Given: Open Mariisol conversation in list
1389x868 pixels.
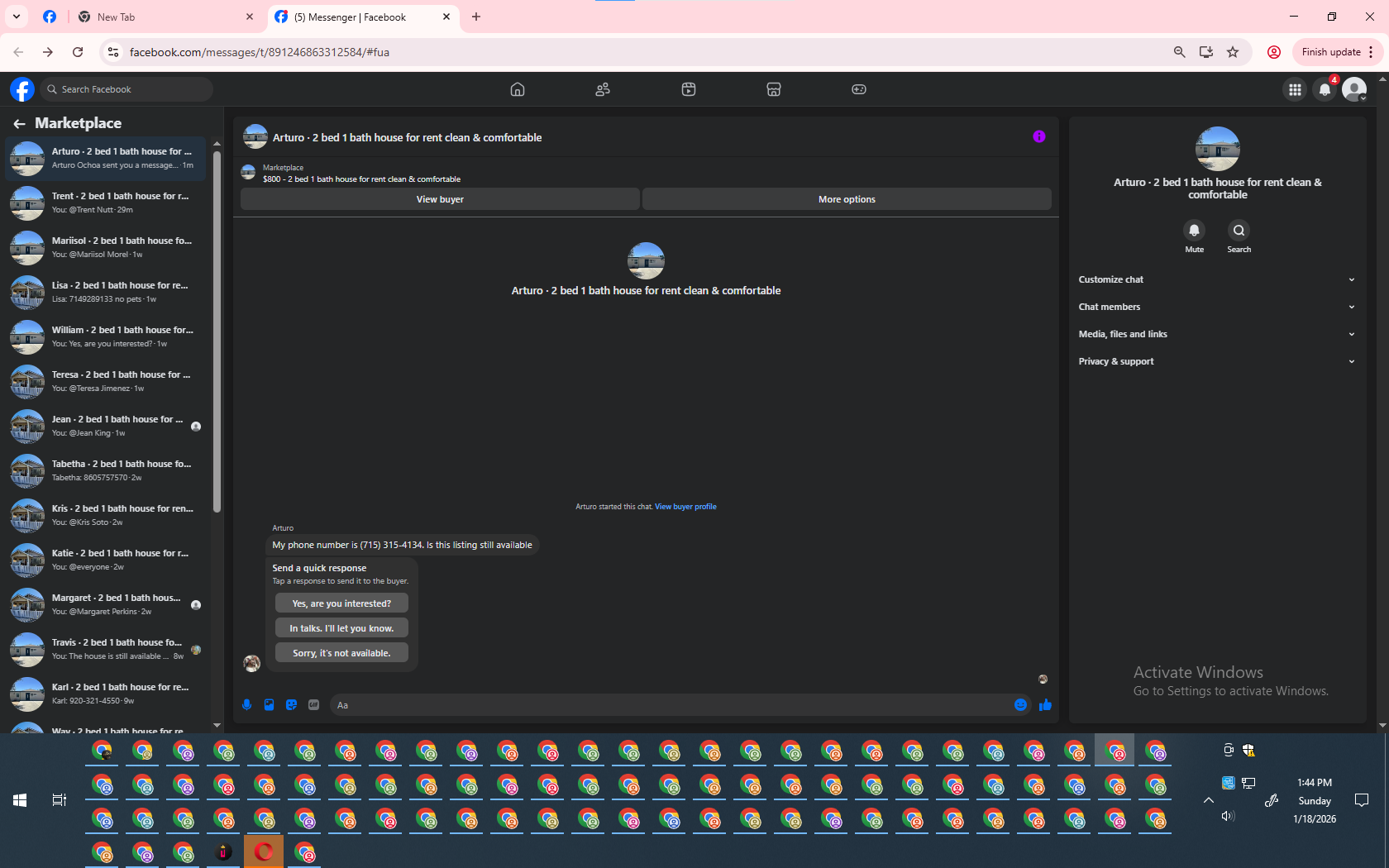Looking at the screenshot, I should pos(106,247).
